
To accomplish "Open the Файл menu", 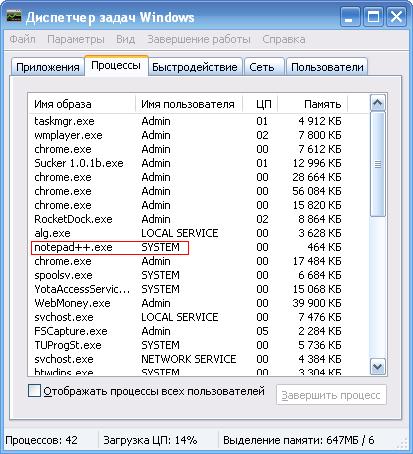I will click(22, 39).
